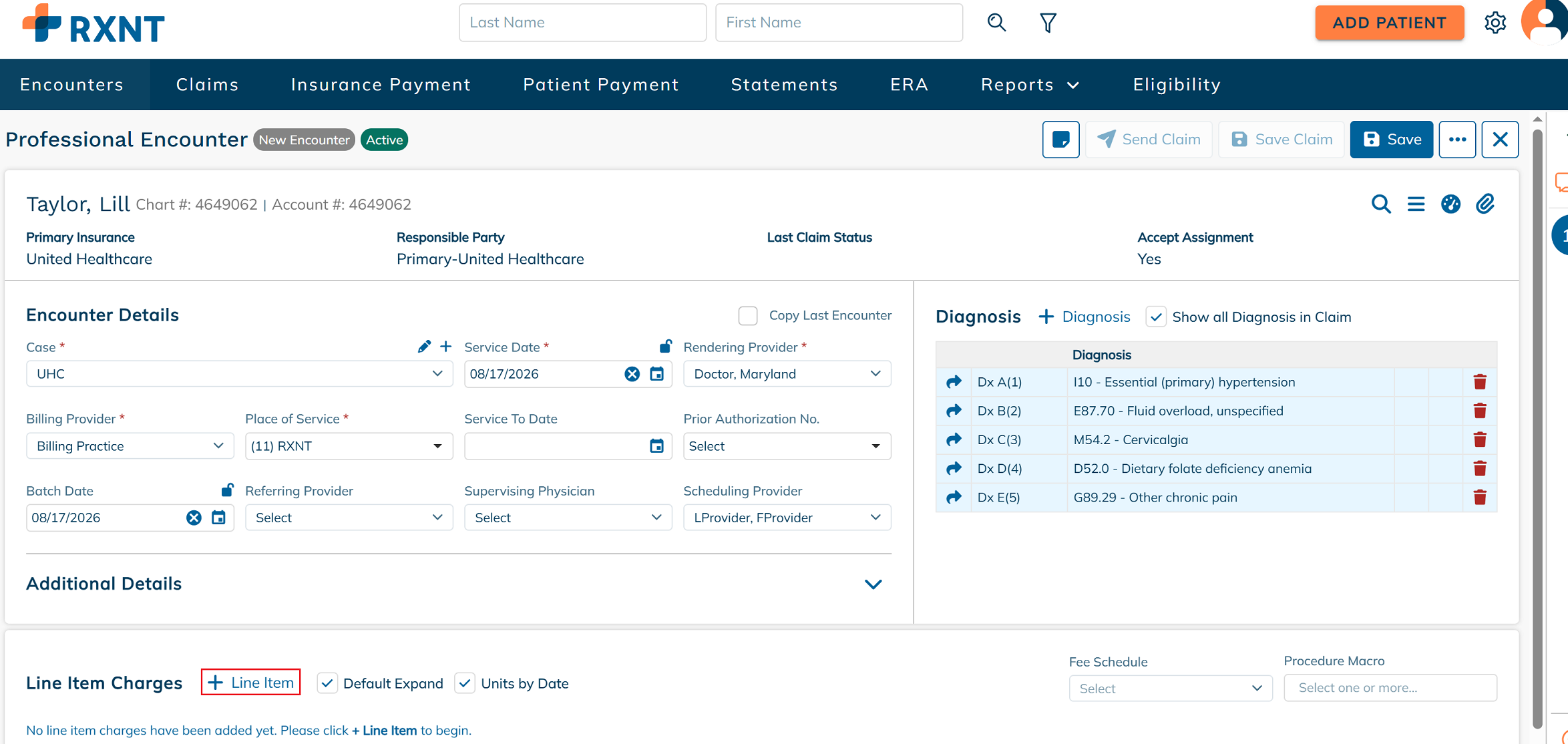Open Scheduling Provider dropdown
This screenshot has width=1568, height=744.
(787, 518)
